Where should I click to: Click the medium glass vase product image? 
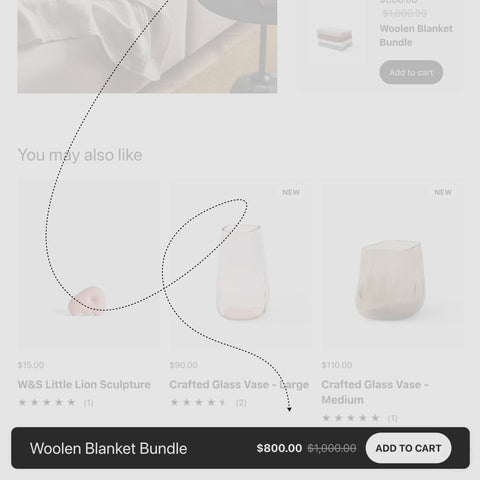click(393, 265)
